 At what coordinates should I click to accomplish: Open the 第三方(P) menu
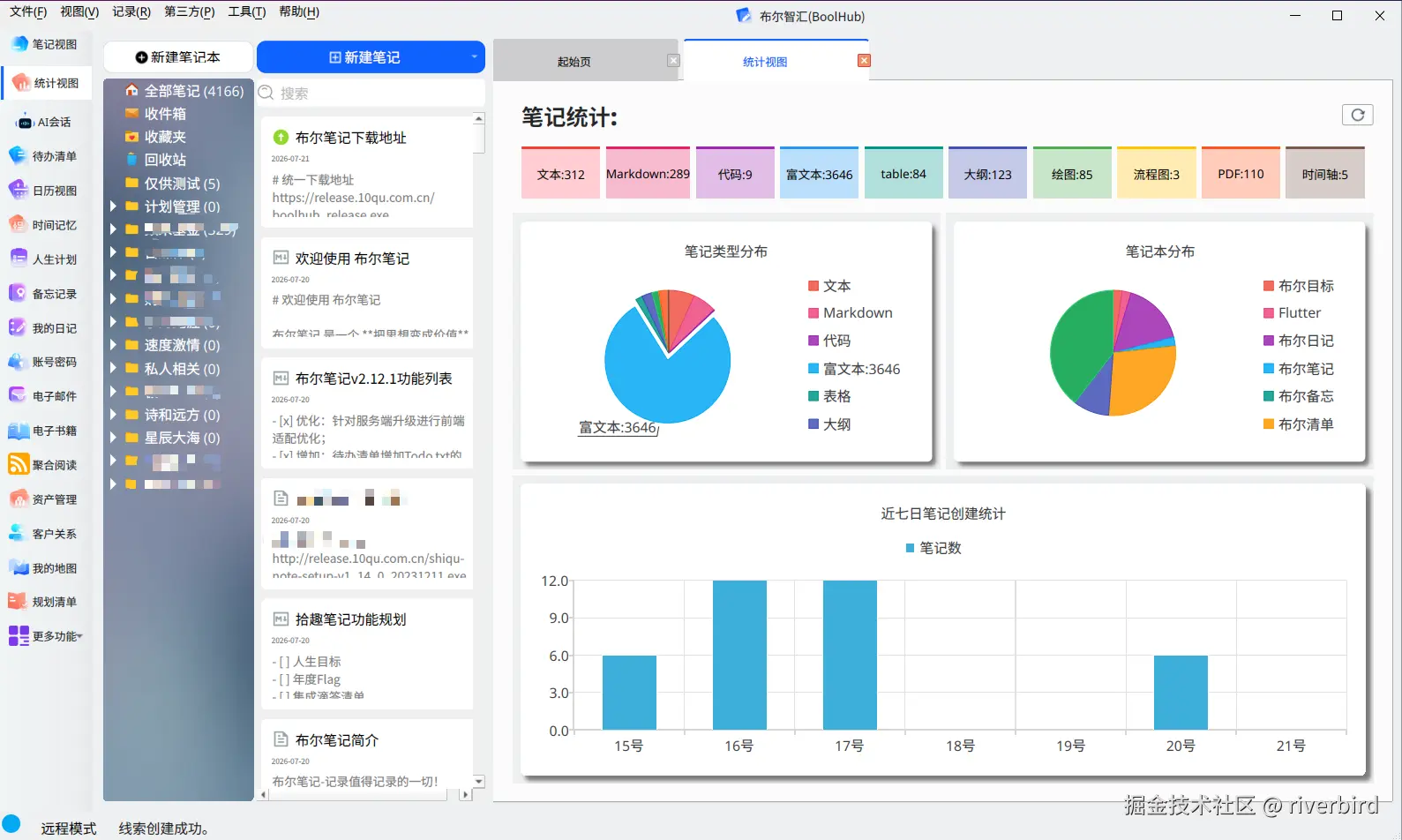(x=189, y=11)
